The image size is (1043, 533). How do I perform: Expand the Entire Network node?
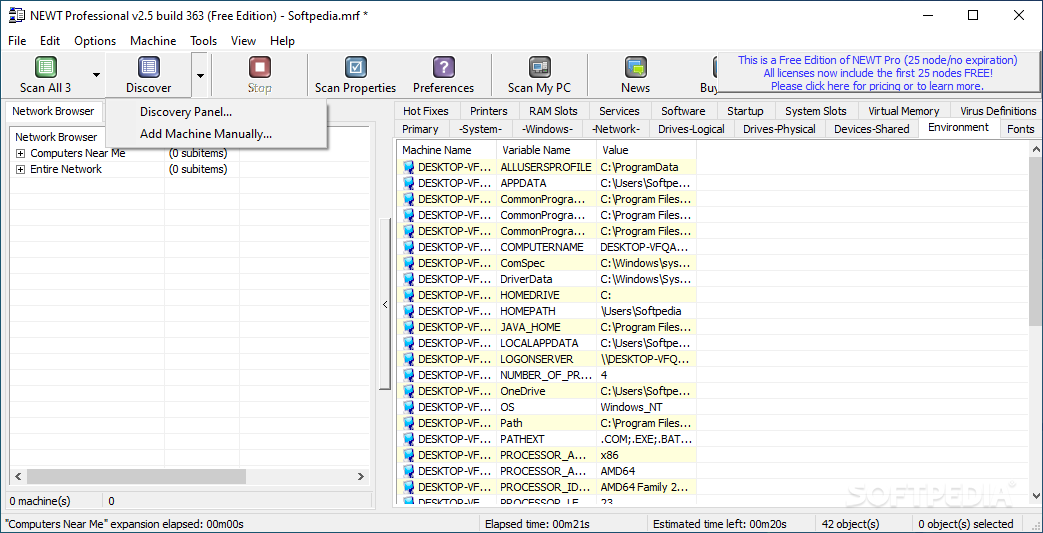(x=21, y=170)
